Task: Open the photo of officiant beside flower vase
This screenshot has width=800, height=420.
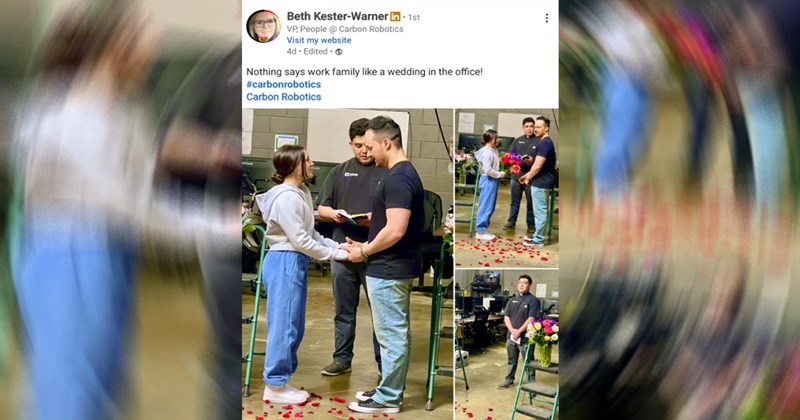Action: 507,345
